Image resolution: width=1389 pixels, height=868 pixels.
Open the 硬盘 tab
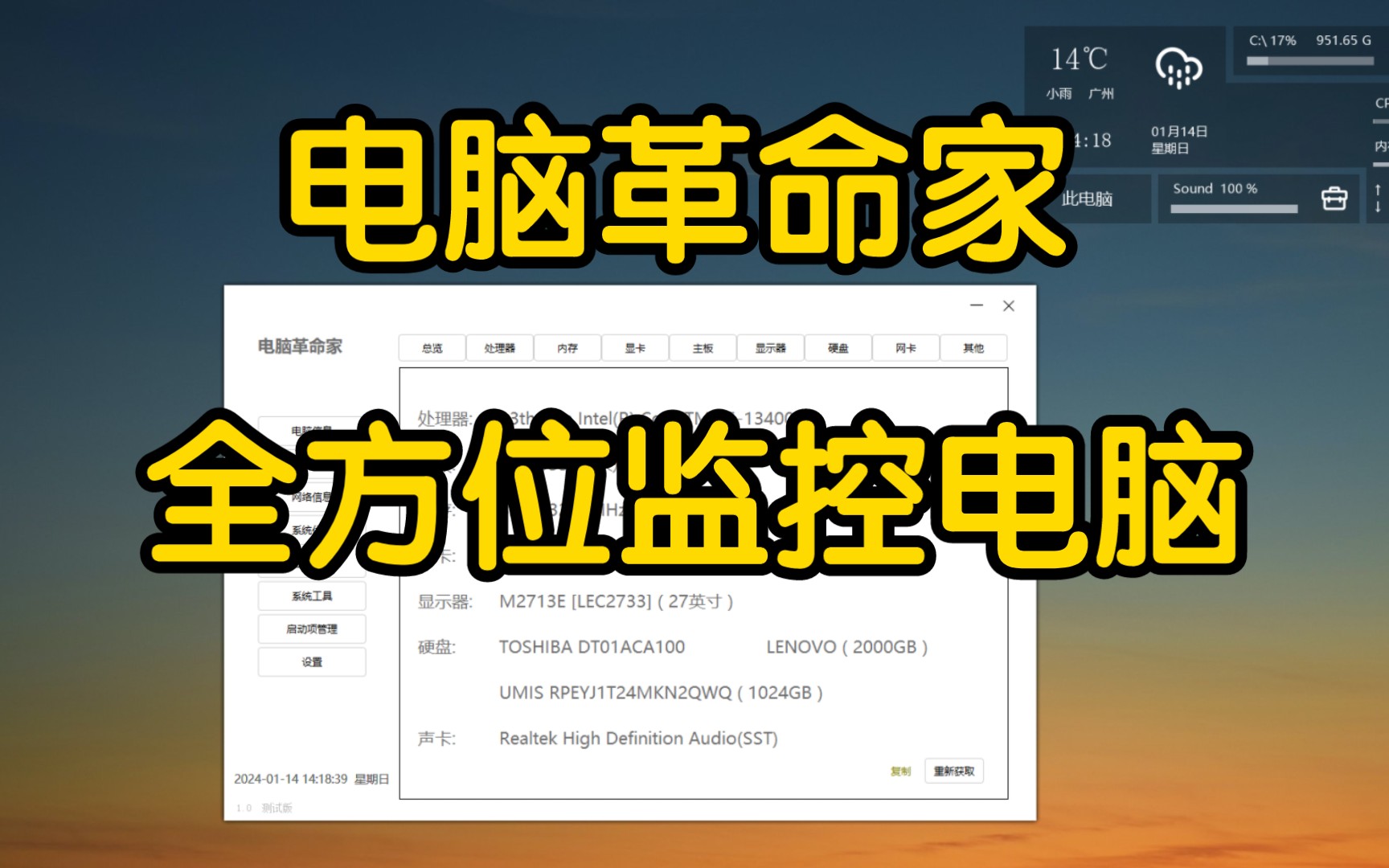click(838, 348)
